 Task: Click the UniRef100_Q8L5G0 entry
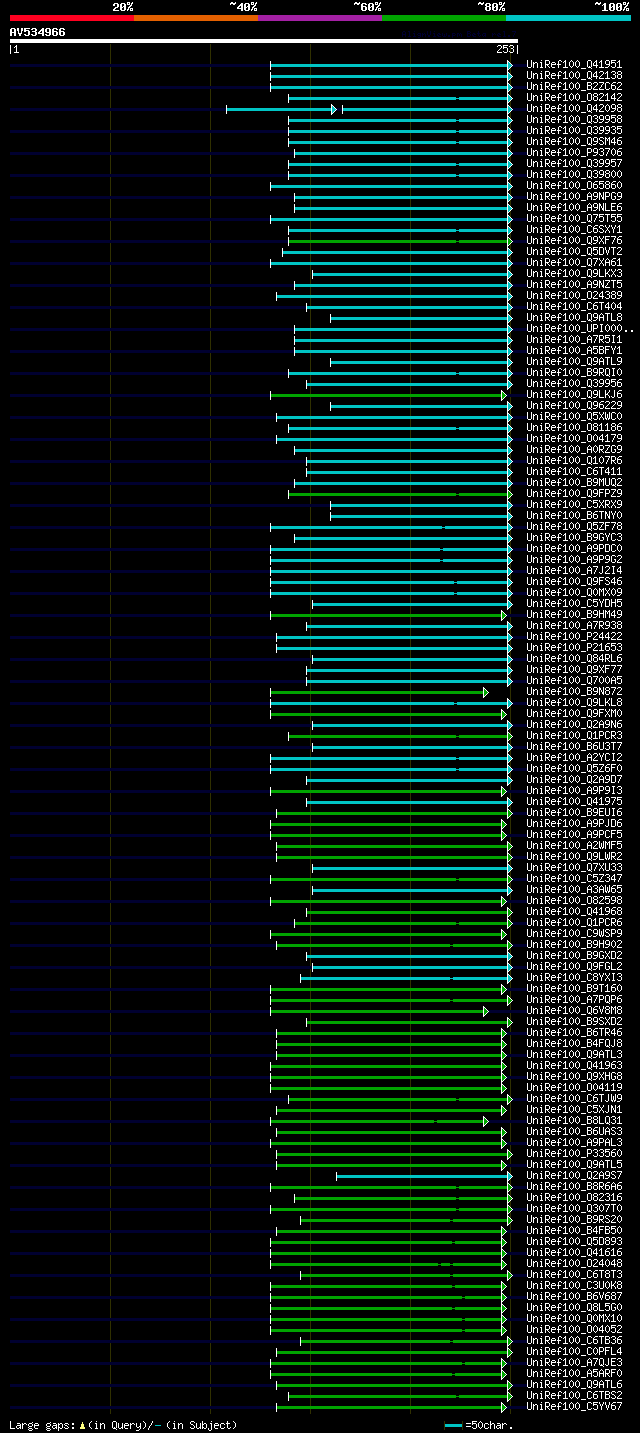tap(574, 1308)
